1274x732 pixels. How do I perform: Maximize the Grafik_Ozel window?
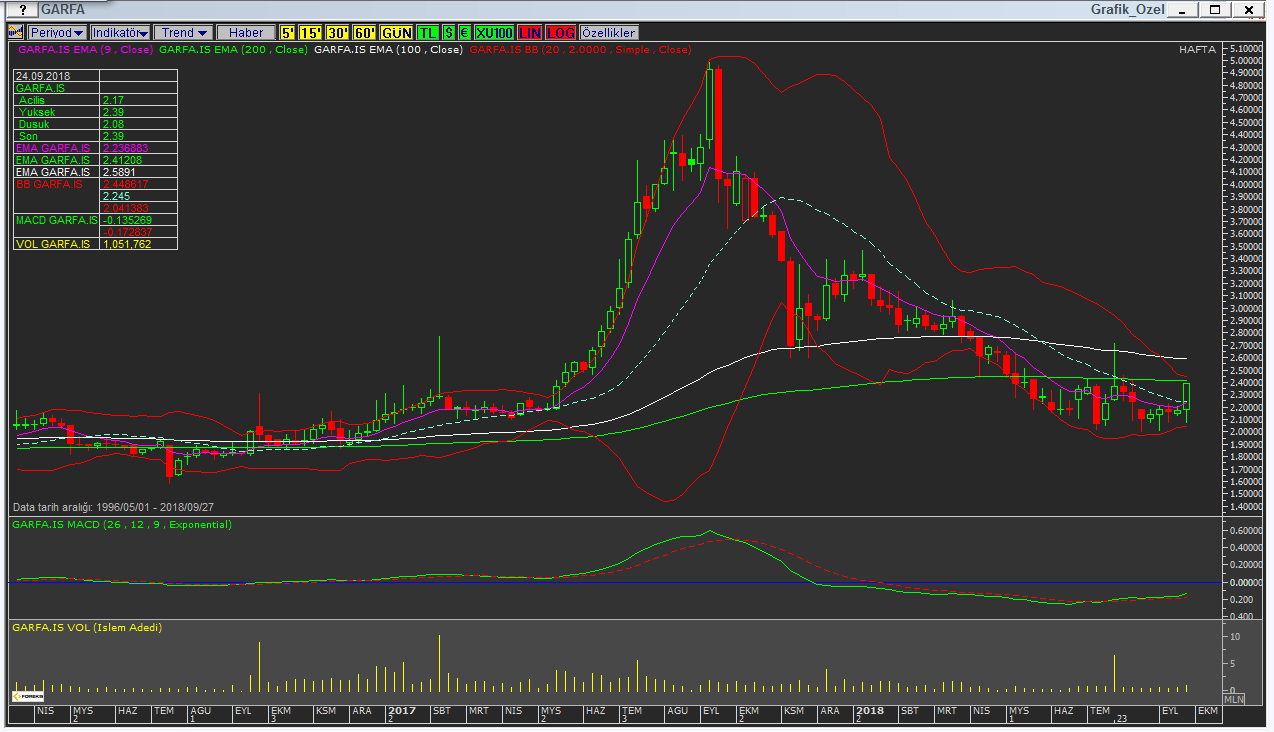coord(1215,10)
